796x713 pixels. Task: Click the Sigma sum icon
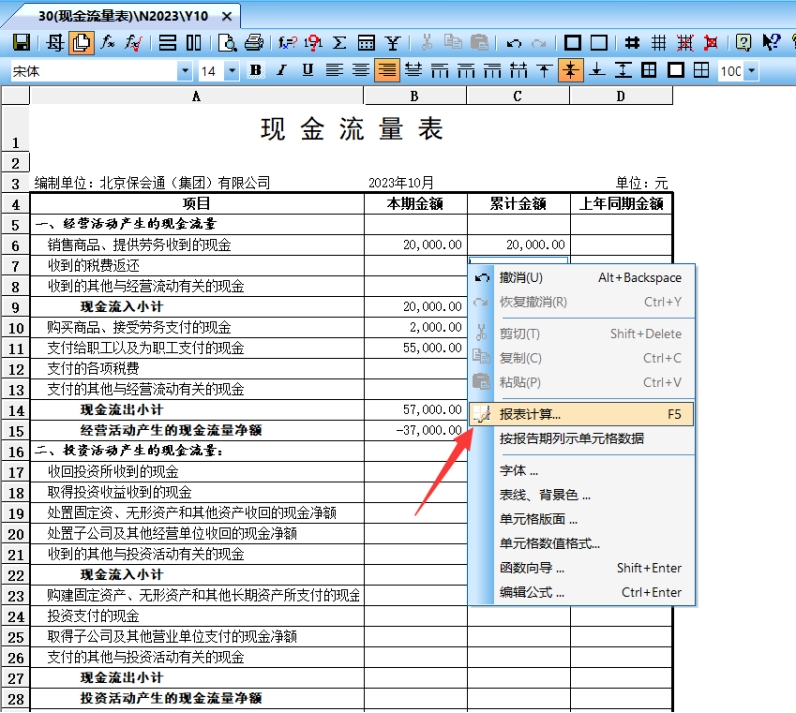[x=340, y=43]
